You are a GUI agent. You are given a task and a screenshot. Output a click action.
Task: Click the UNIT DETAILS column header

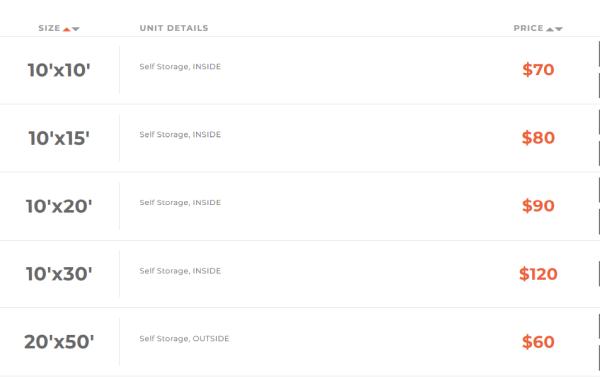[x=174, y=28]
